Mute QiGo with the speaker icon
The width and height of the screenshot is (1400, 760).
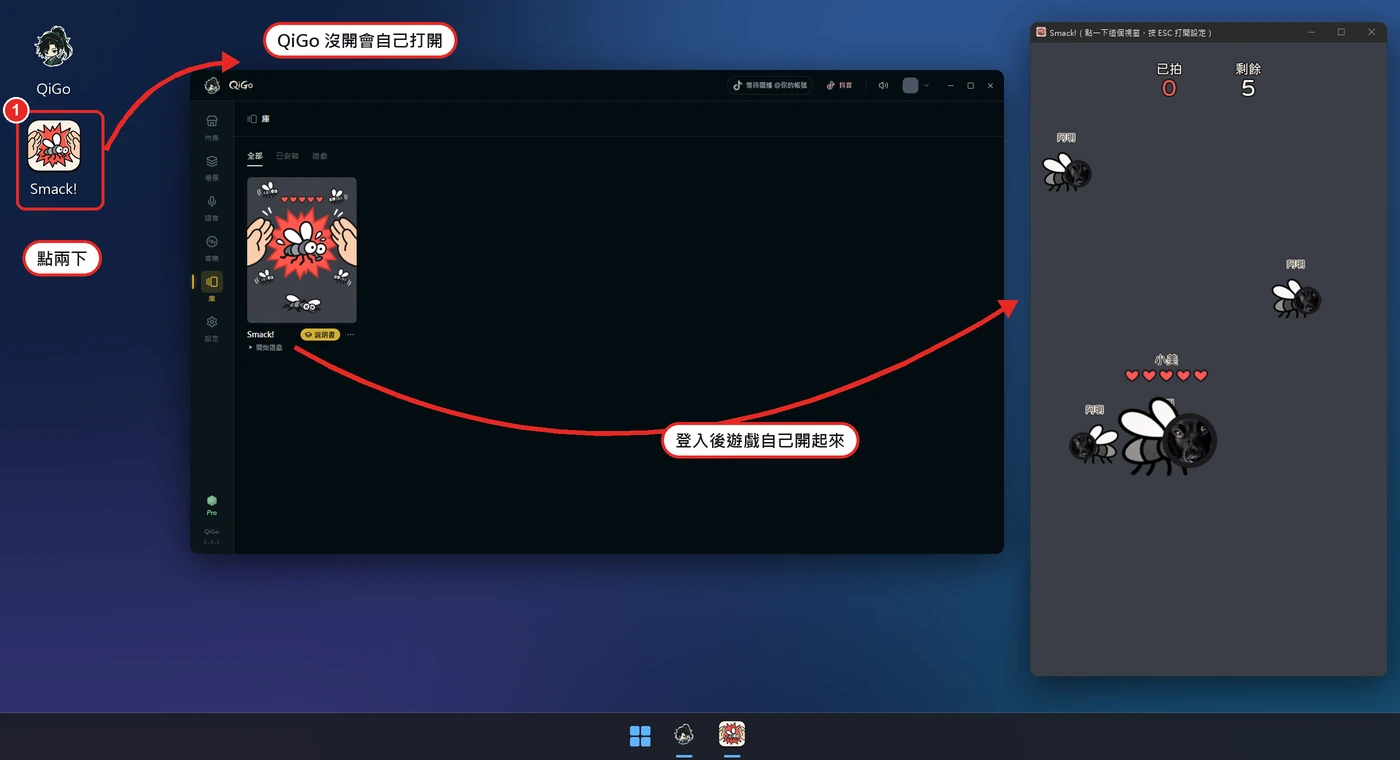click(x=883, y=86)
